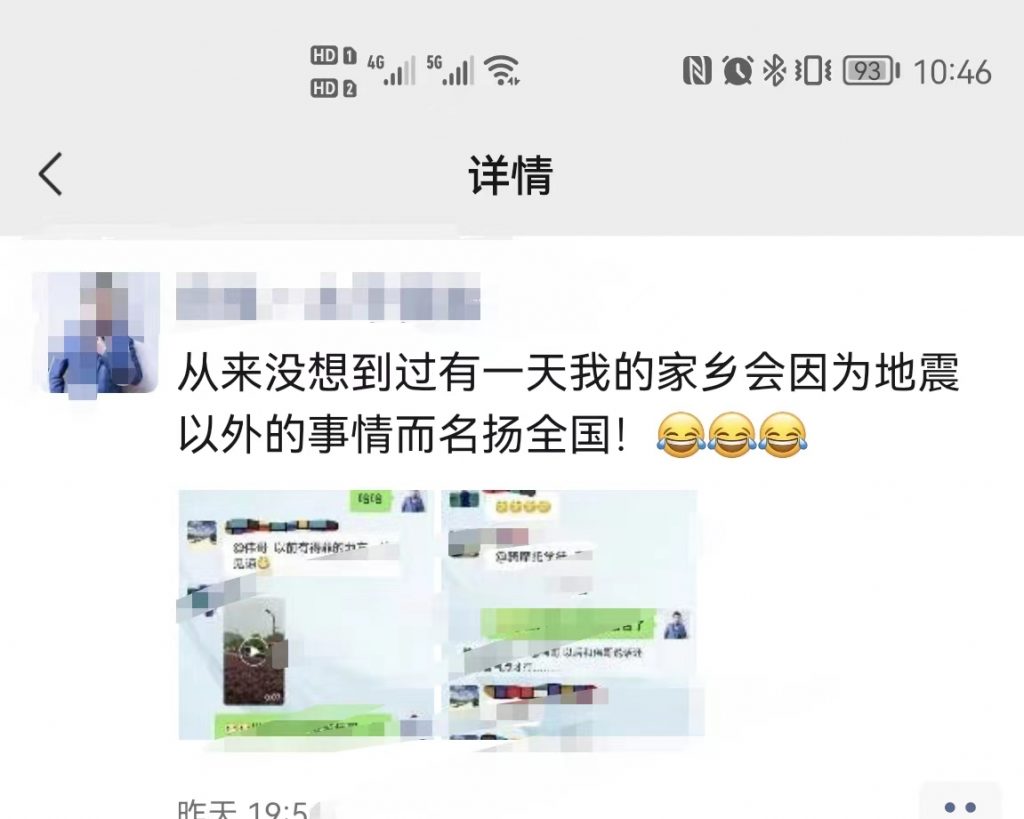Viewport: 1024px width, 819px height.
Task: Open the left chat screenshot image
Action: tap(306, 615)
